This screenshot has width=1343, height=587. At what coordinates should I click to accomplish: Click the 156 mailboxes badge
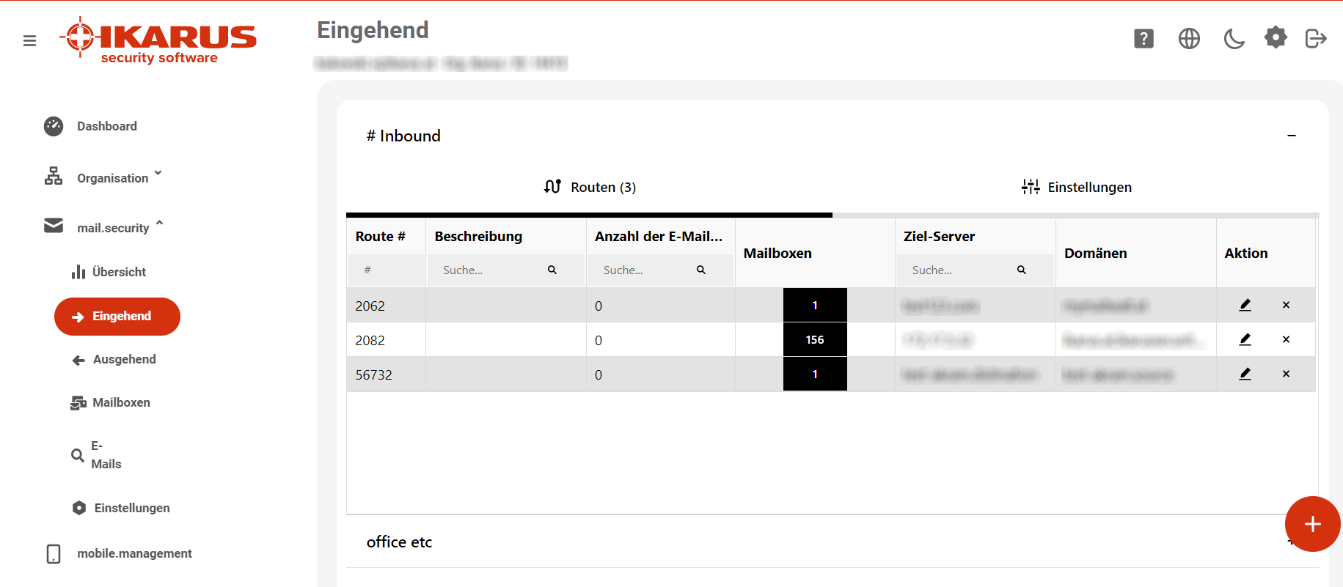pos(815,340)
